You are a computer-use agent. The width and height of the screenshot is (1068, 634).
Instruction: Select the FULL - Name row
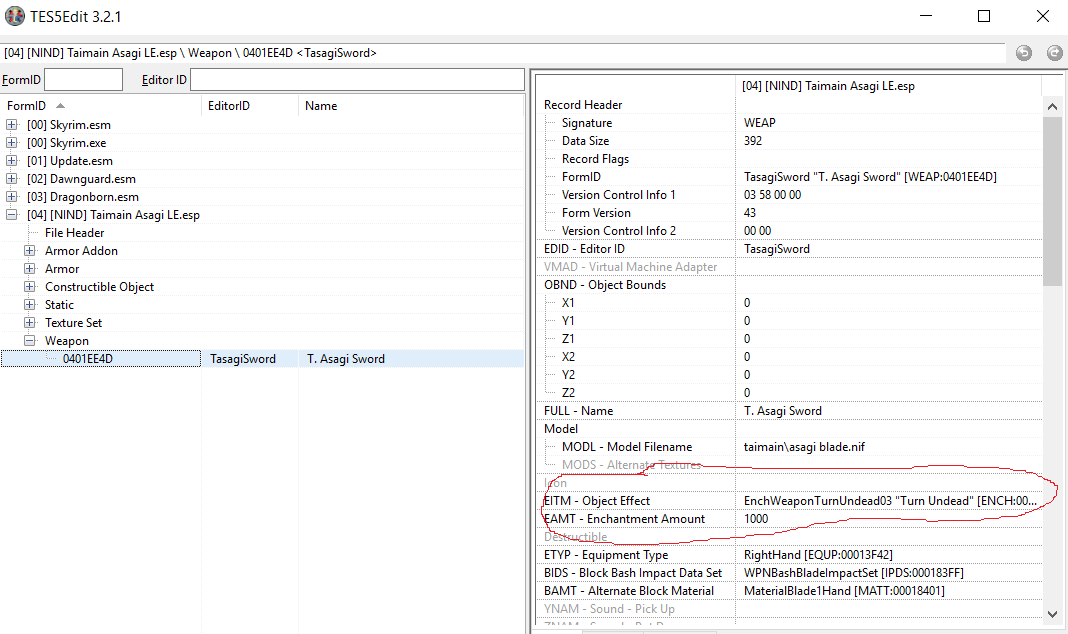click(788, 411)
